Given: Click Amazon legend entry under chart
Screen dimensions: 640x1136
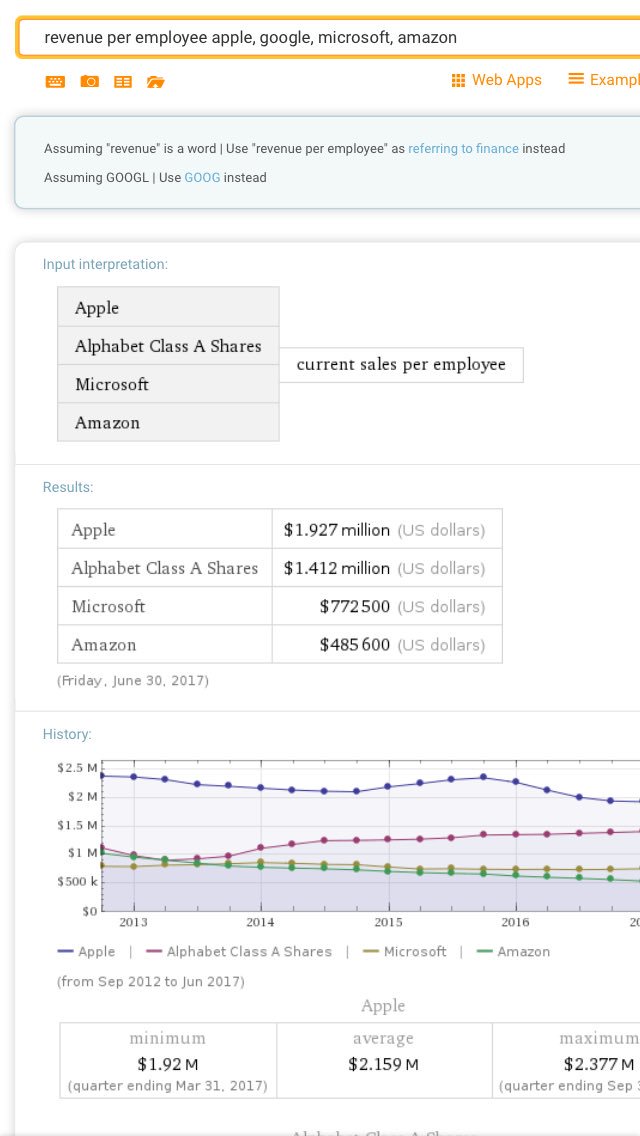Looking at the screenshot, I should pyautogui.click(x=513, y=951).
